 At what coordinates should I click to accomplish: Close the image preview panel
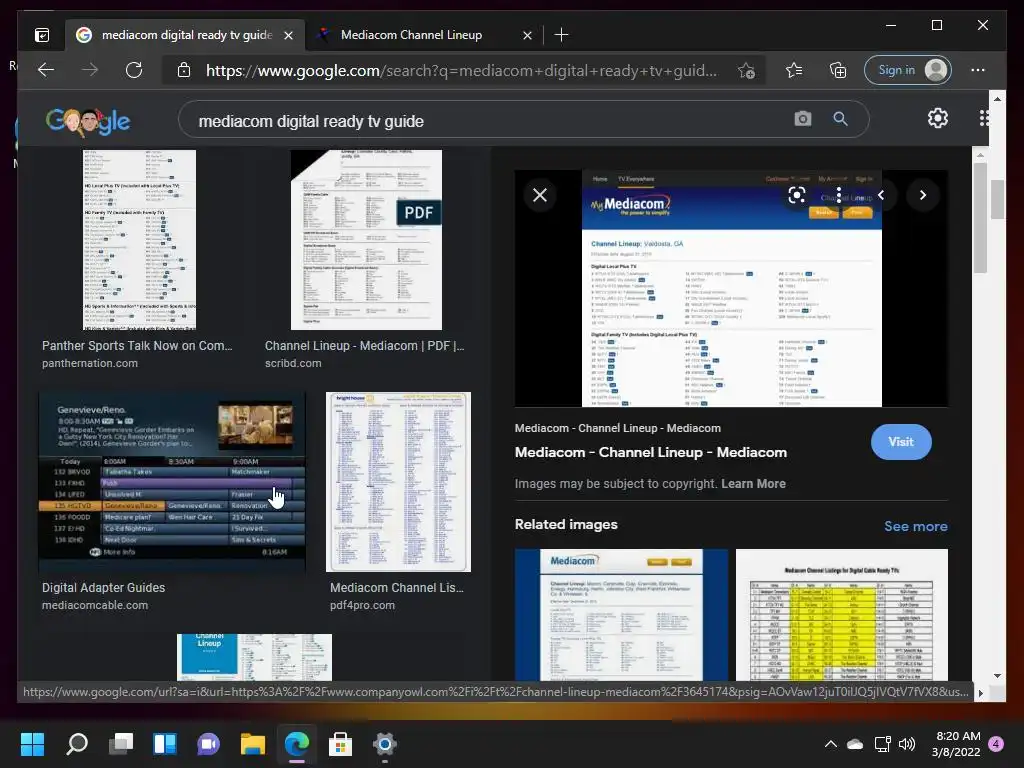pyautogui.click(x=540, y=195)
